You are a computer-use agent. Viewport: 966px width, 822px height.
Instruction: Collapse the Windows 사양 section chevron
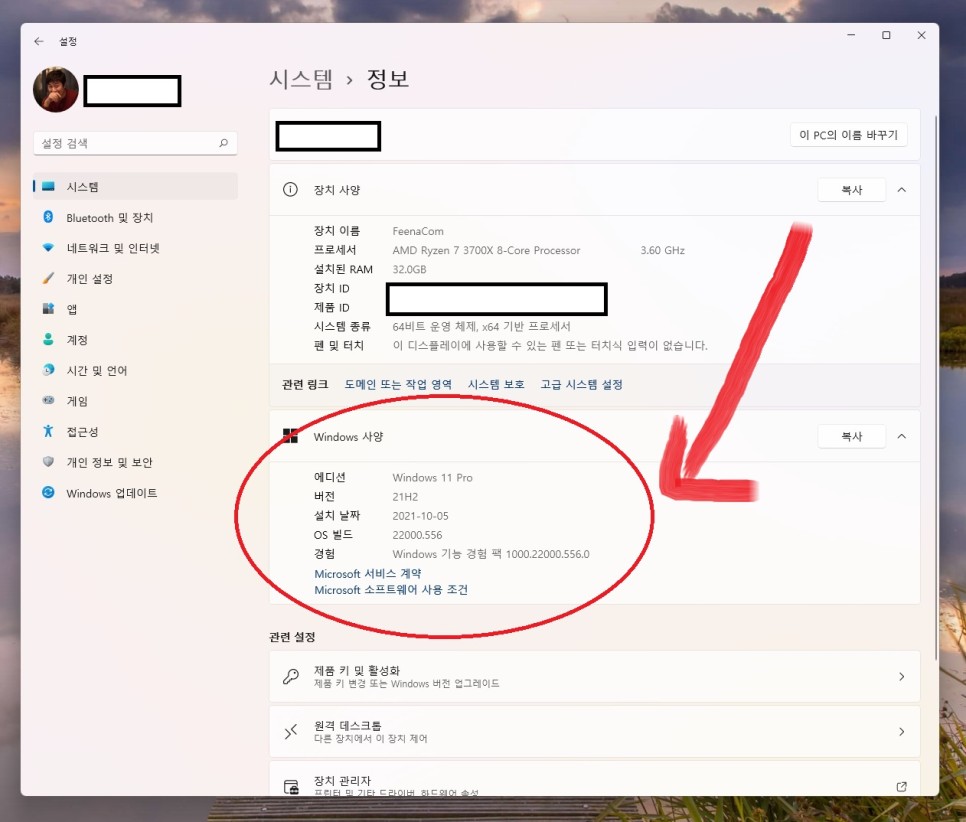[901, 436]
